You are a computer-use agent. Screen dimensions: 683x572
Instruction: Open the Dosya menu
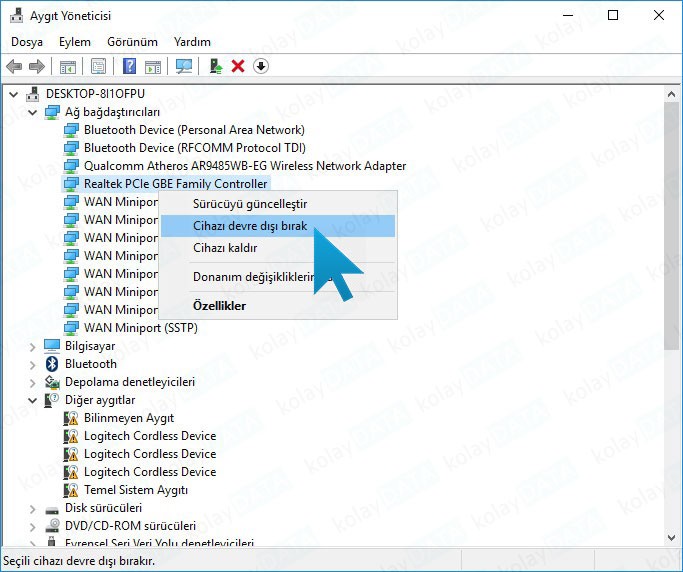27,42
